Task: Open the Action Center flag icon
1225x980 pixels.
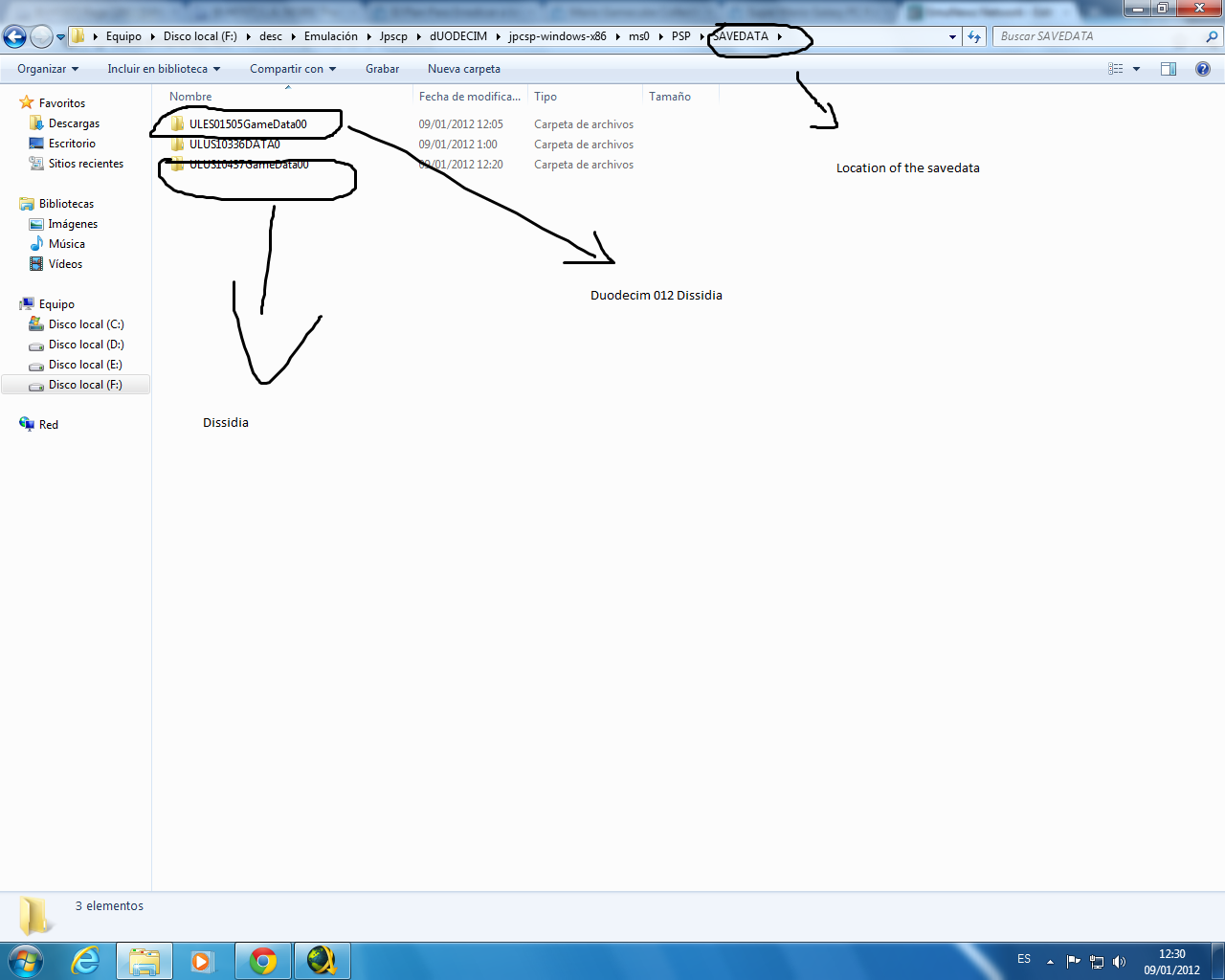Action: tap(1073, 961)
